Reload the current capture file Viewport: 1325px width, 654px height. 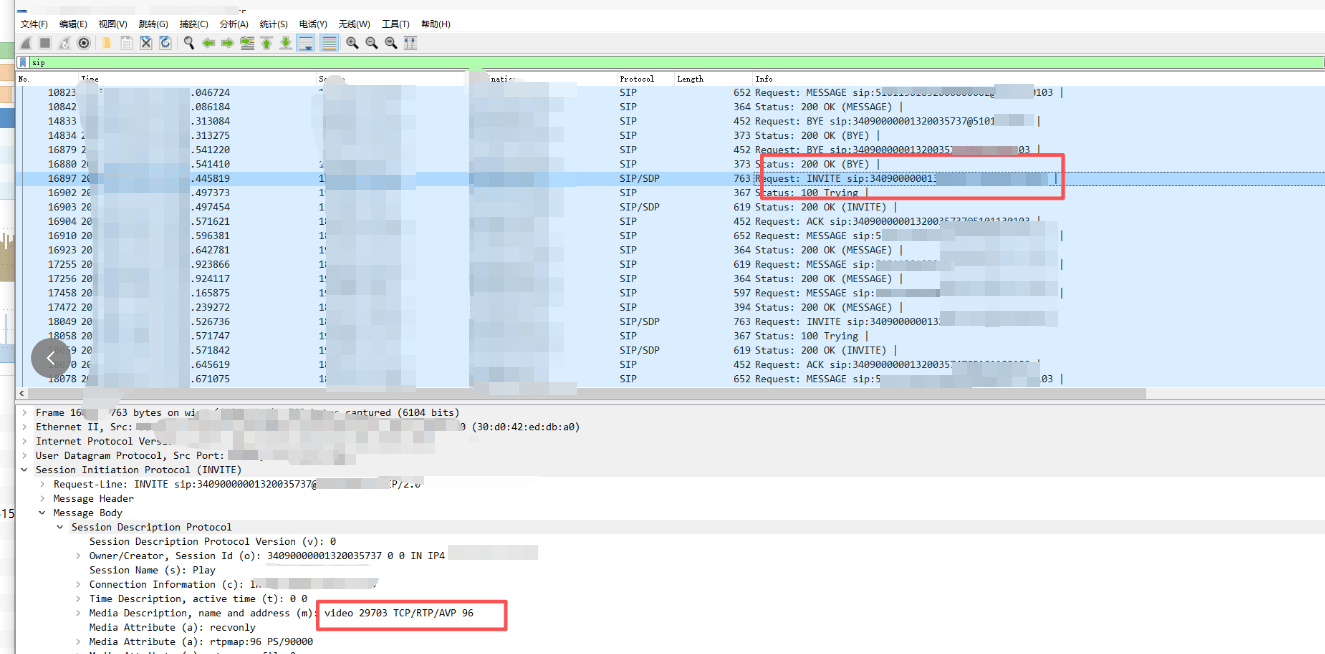pyautogui.click(x=165, y=43)
